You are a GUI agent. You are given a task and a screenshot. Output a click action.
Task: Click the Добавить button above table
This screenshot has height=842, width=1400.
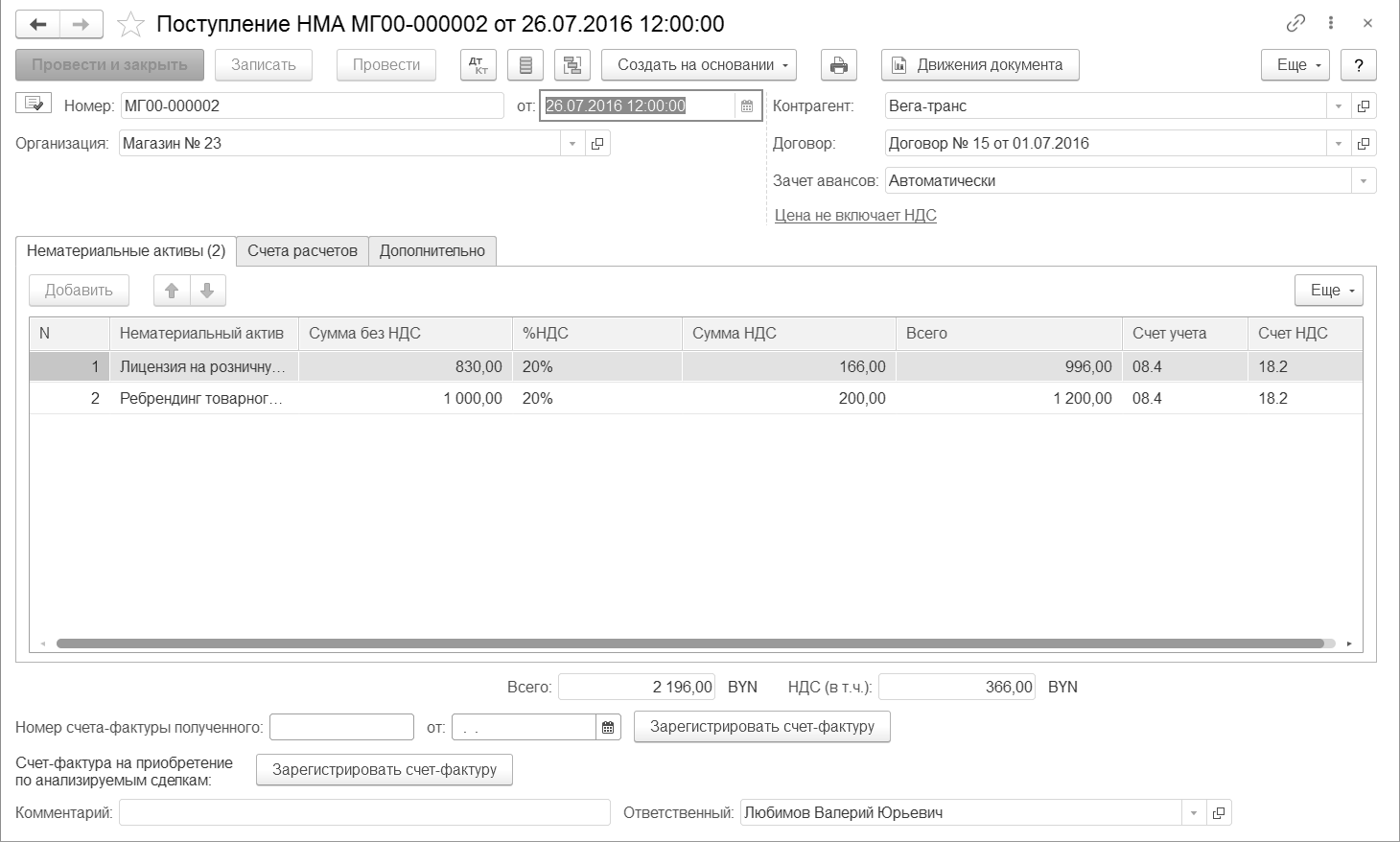pos(79,291)
